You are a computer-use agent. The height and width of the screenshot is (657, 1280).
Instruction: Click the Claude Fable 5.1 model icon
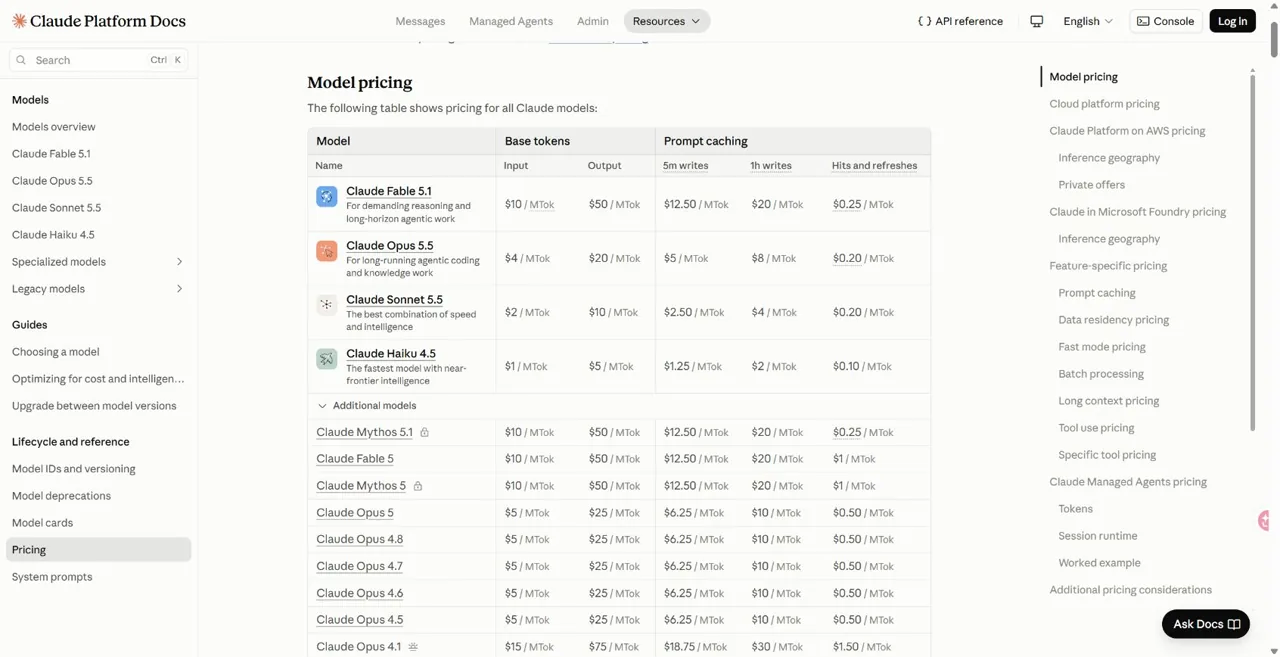pos(327,197)
